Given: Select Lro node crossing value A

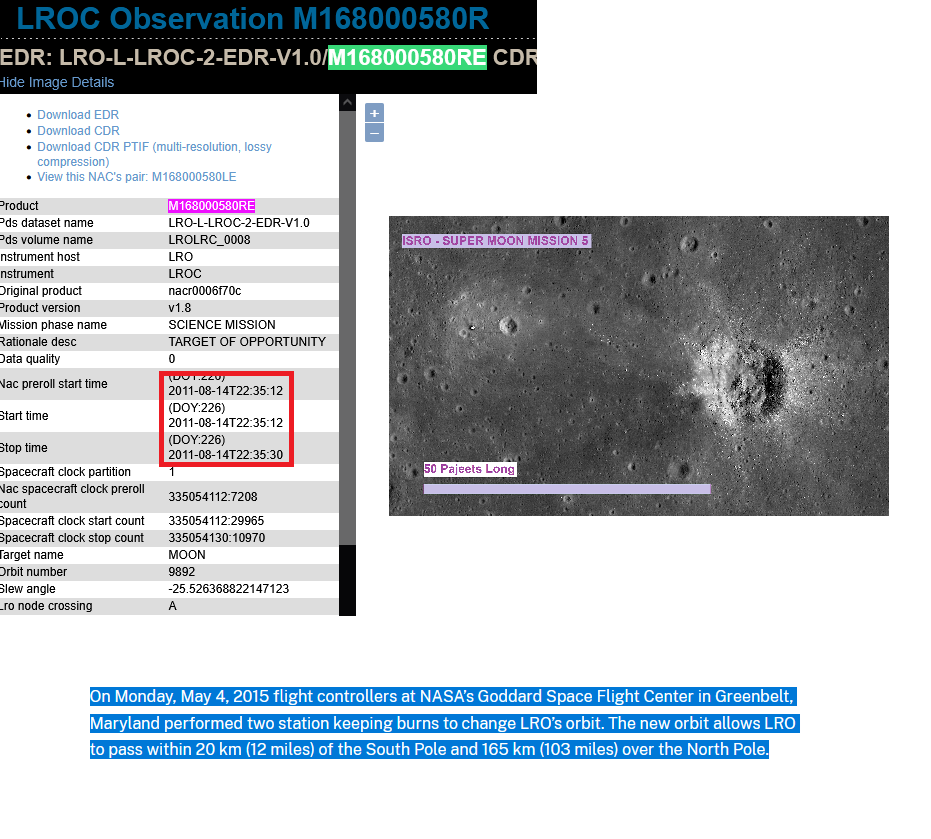Looking at the screenshot, I should pos(172,606).
